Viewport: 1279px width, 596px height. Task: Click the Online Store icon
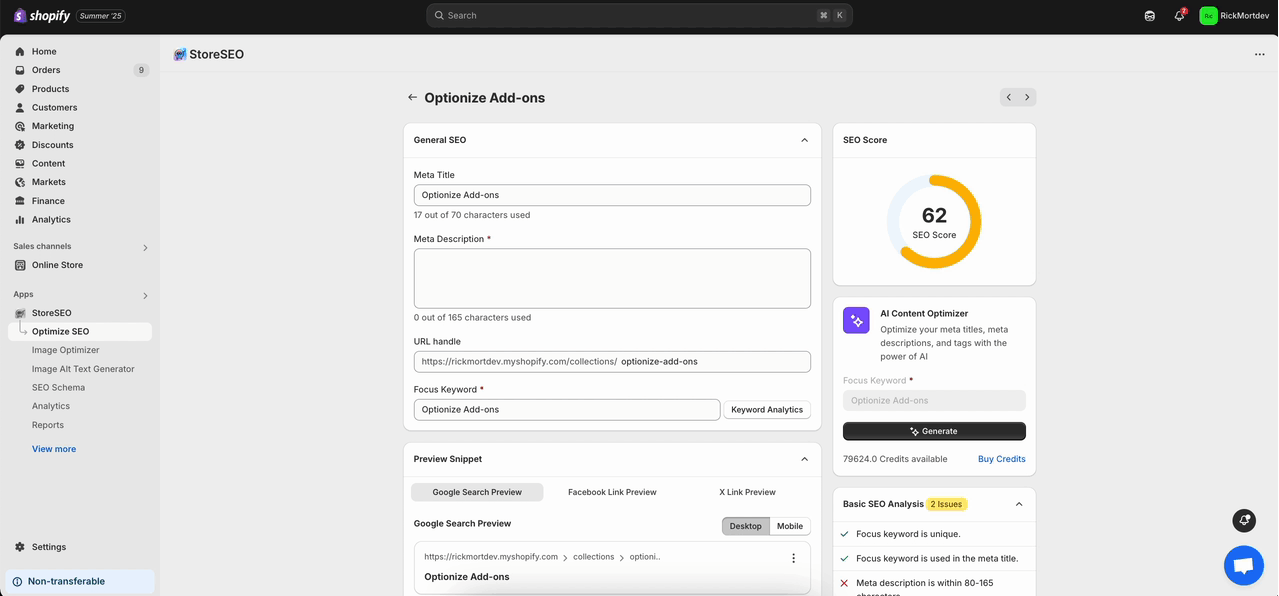20,265
